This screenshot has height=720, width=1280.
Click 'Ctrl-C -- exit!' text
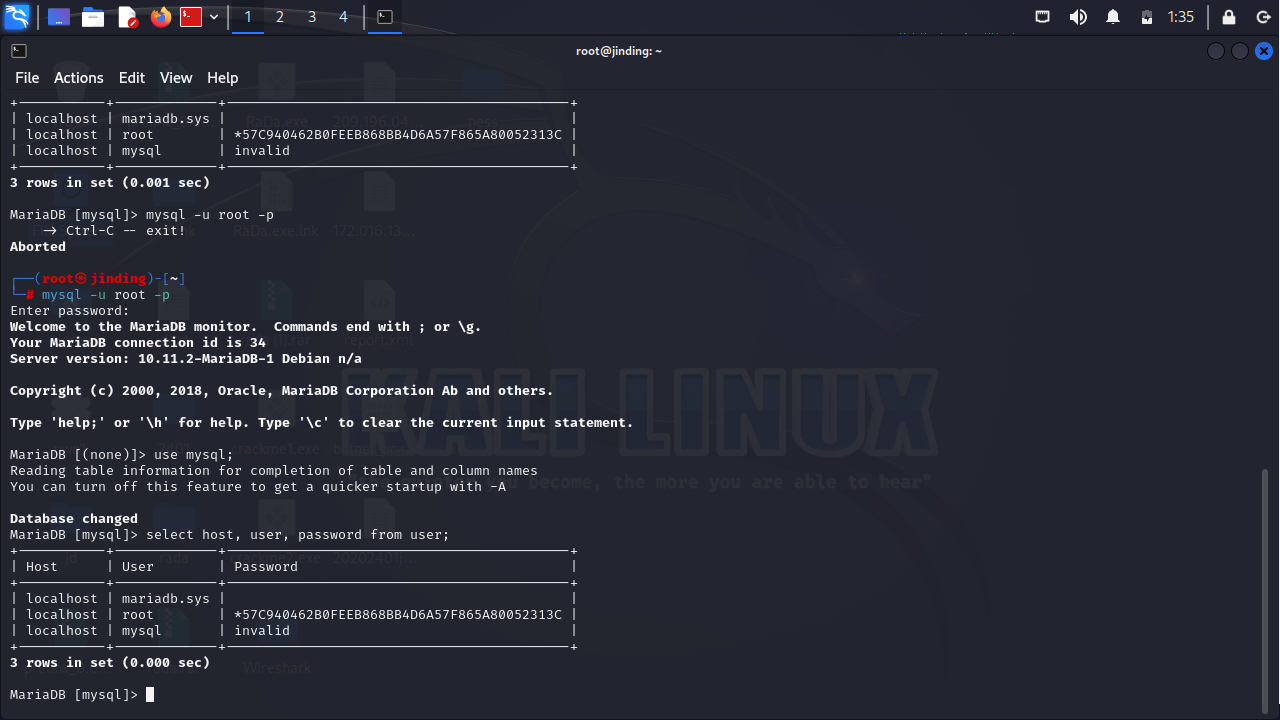click(126, 231)
